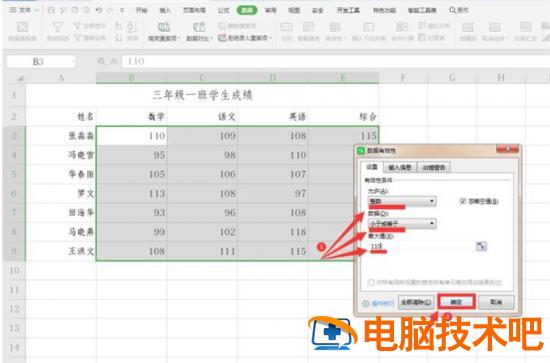Click the 全部清除 button
The image size is (550, 363).
(416, 302)
